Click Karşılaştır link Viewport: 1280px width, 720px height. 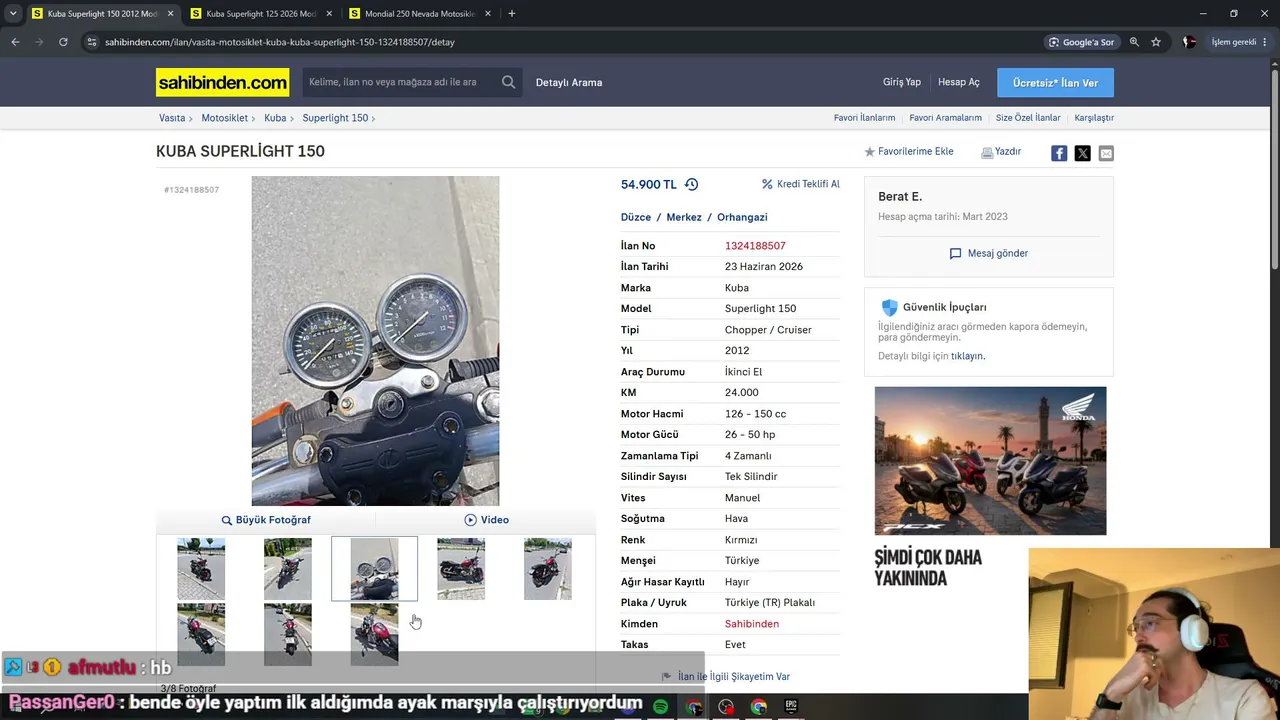click(x=1094, y=118)
